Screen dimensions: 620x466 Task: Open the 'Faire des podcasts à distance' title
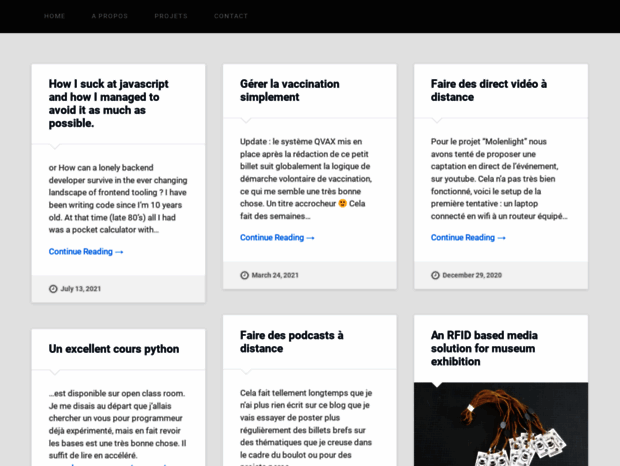tap(291, 342)
